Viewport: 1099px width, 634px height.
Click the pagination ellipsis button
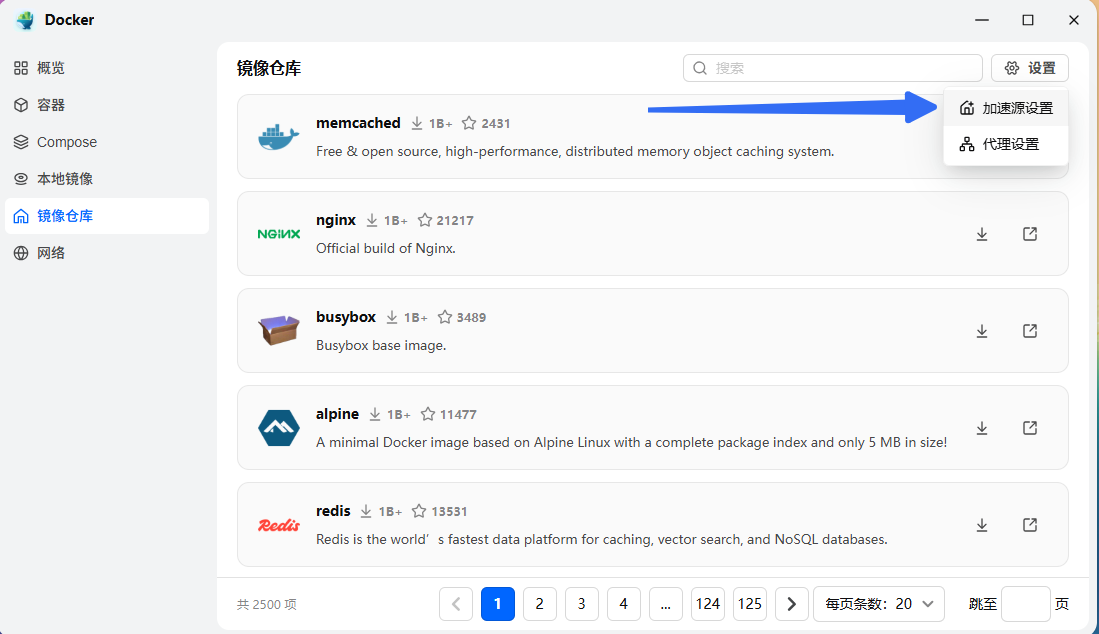tap(666, 604)
